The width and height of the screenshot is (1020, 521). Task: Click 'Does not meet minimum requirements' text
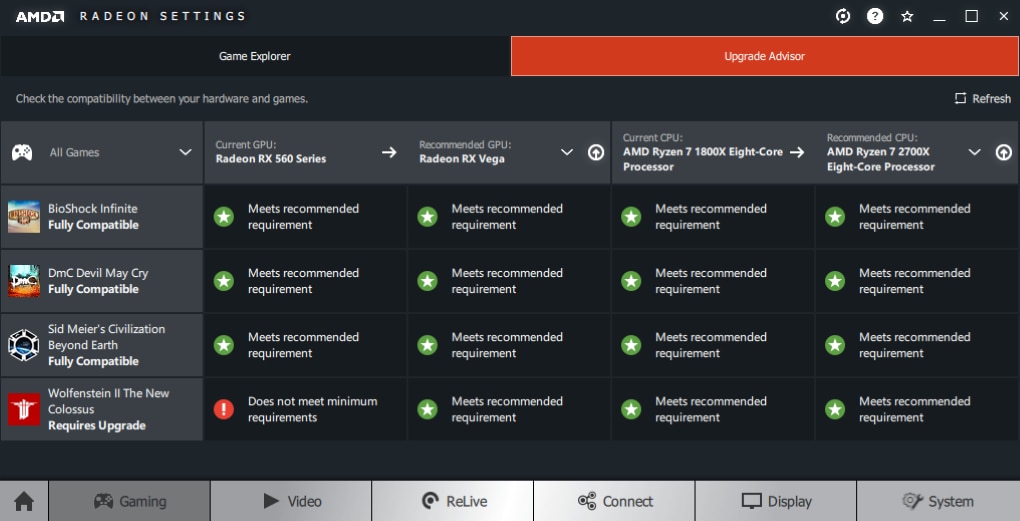point(312,409)
